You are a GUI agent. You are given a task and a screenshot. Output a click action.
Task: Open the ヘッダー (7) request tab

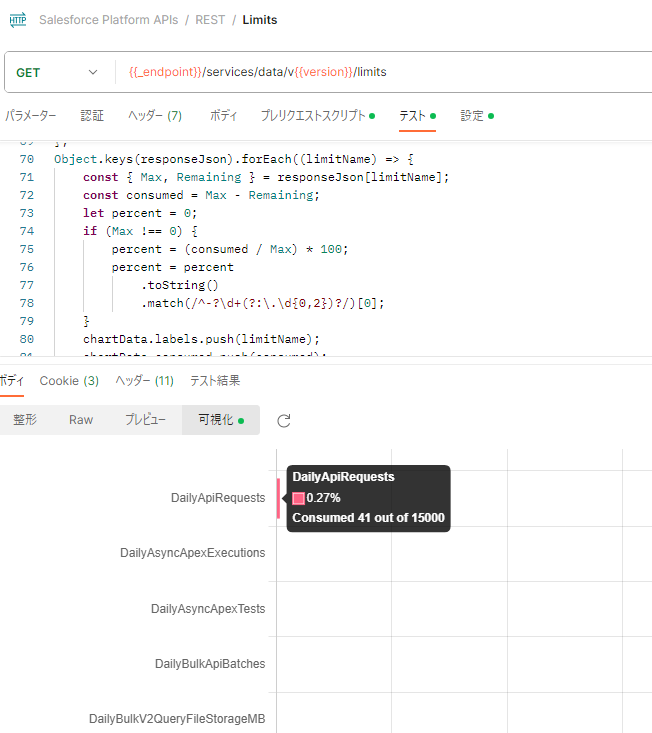pos(155,115)
